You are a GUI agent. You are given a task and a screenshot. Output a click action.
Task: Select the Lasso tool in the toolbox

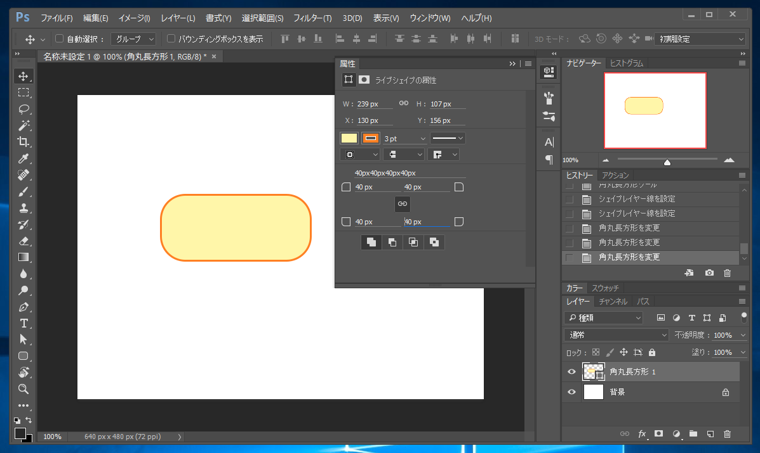click(24, 109)
